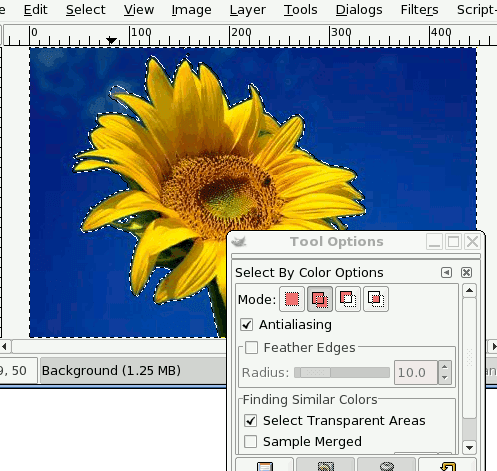Image resolution: width=497 pixels, height=471 pixels.
Task: Select the subtract from selection mode icon
Action: point(348,299)
